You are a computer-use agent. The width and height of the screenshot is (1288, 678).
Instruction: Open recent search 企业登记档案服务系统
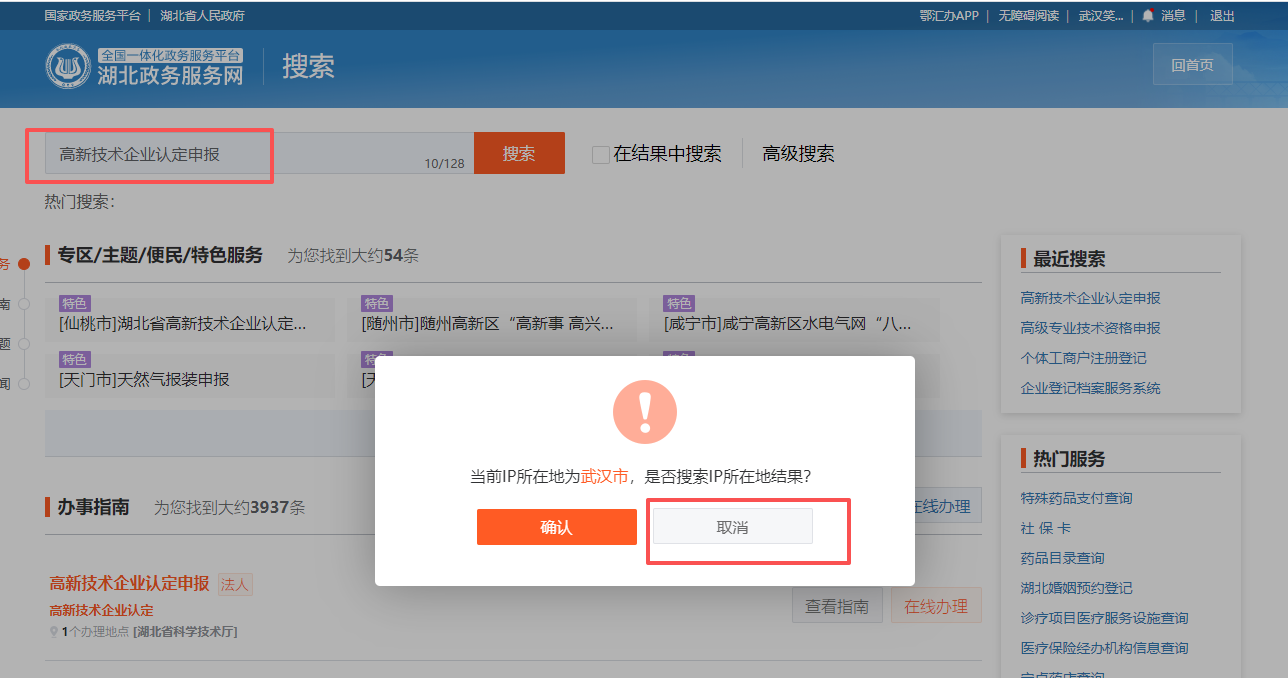coord(1091,388)
